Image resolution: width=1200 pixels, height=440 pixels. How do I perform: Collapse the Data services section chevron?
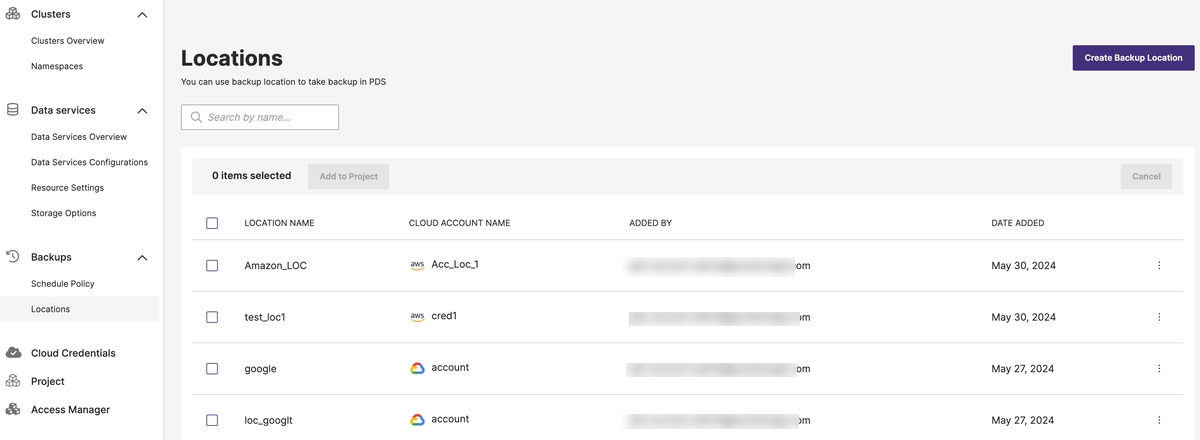coord(142,110)
